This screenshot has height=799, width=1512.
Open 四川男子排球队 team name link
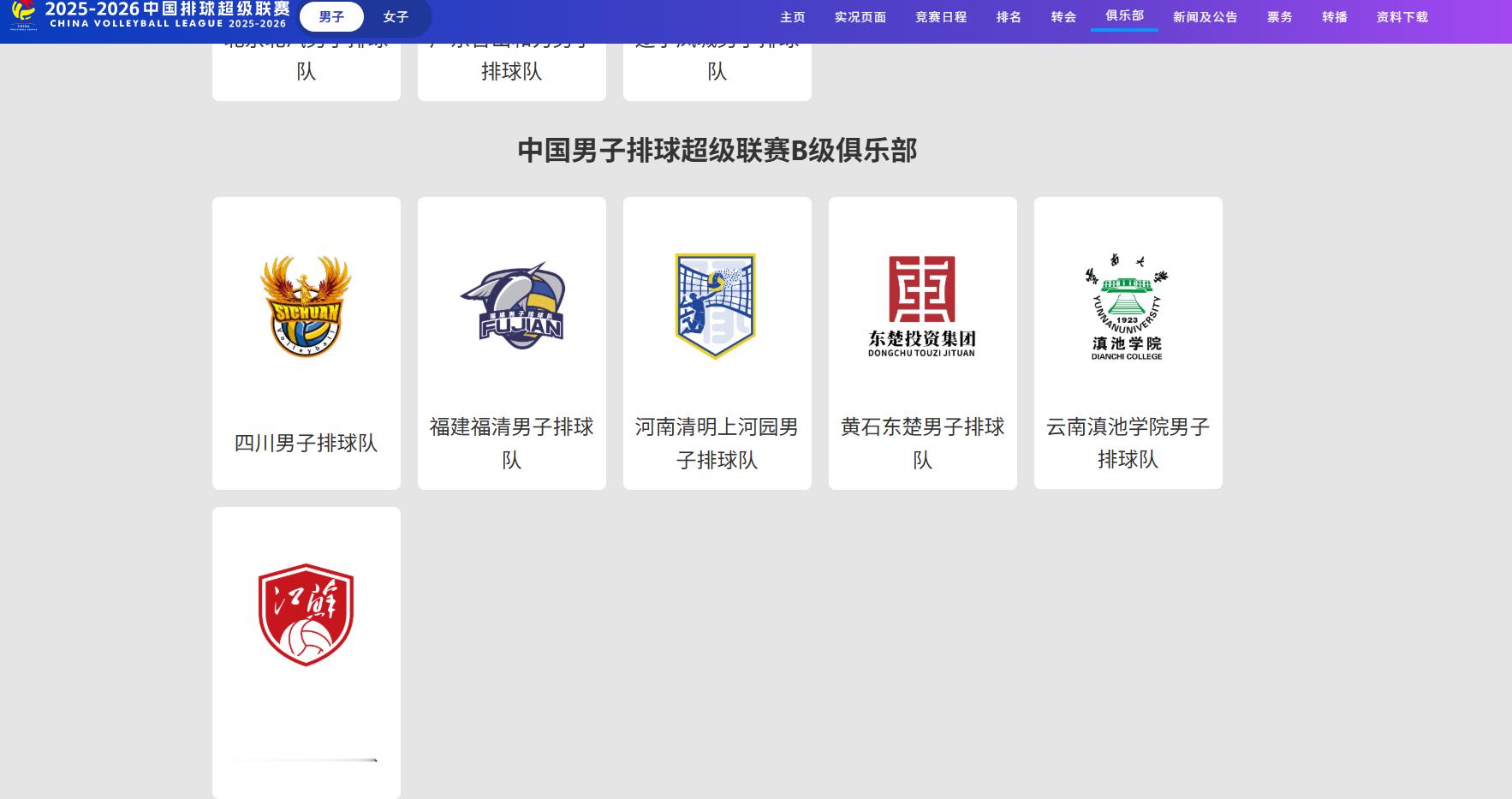click(306, 443)
